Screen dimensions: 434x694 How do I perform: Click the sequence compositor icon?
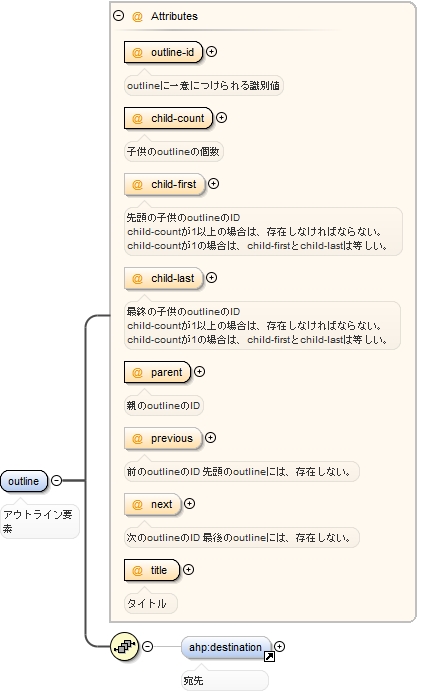(124, 647)
